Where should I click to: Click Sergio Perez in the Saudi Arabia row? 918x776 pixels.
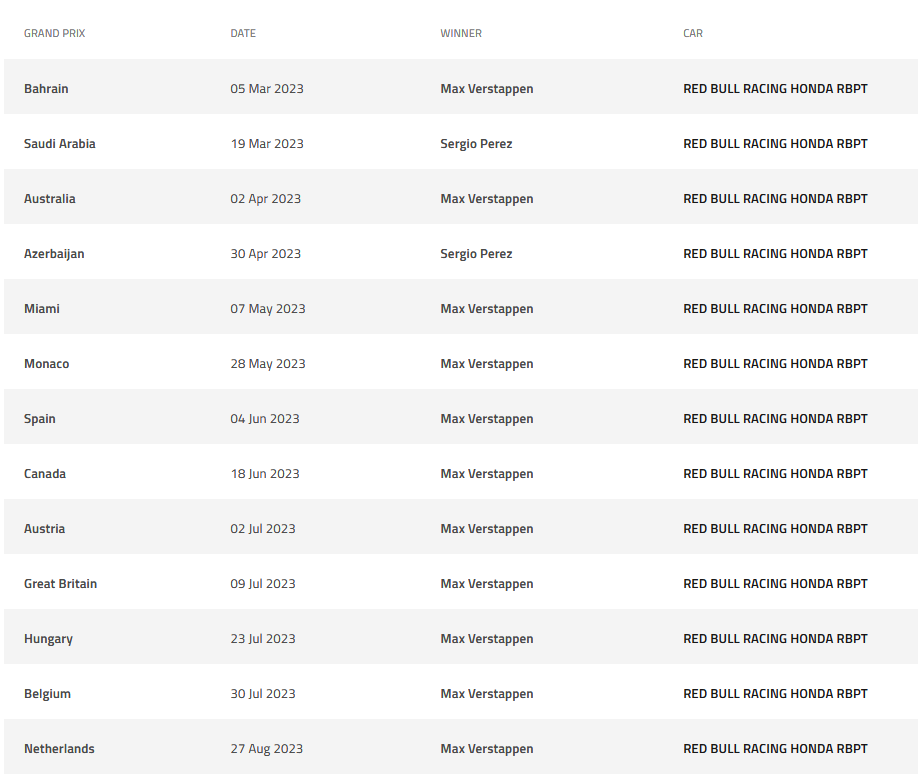click(476, 144)
